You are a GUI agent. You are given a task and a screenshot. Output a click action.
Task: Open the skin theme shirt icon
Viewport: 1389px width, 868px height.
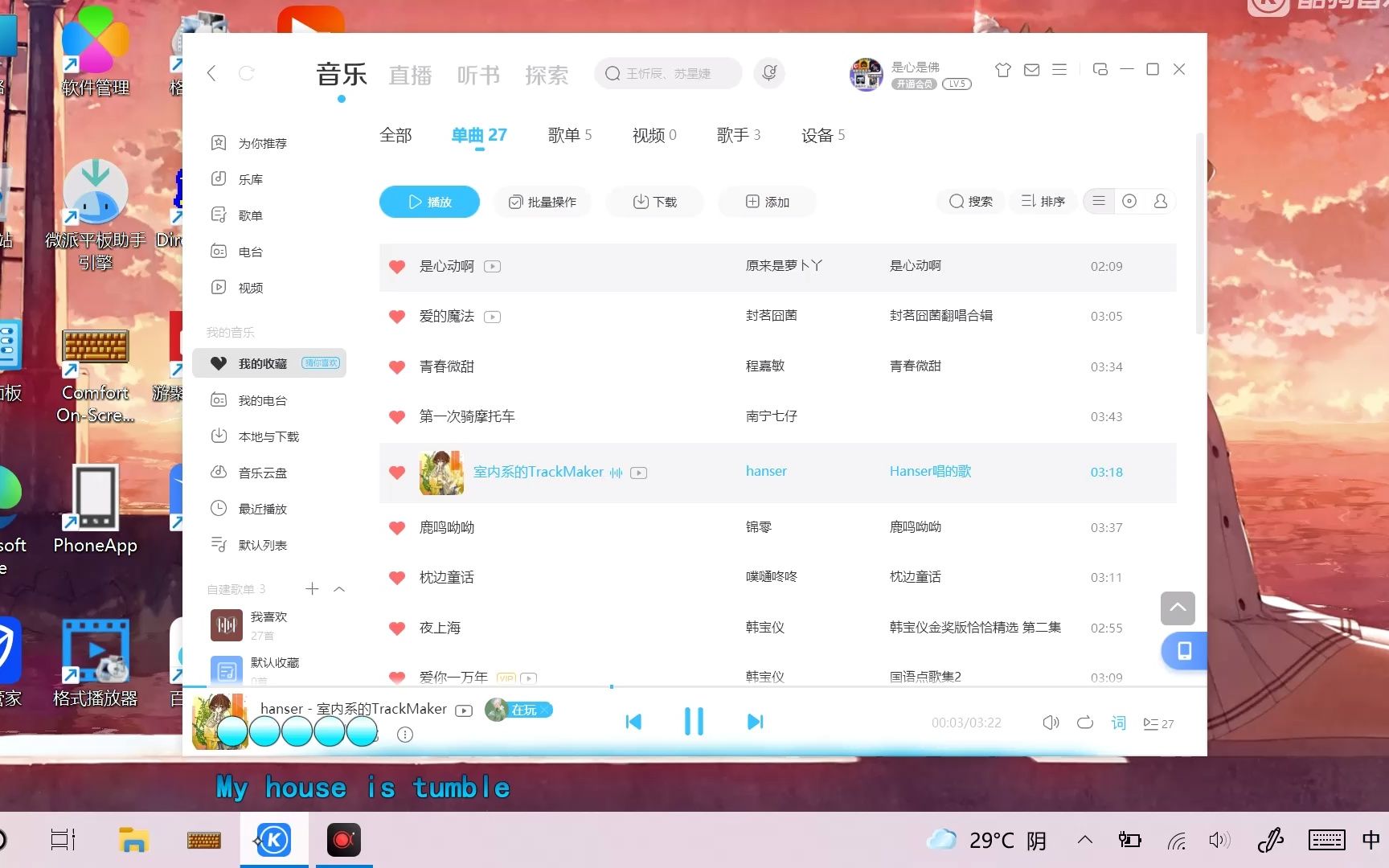(x=1002, y=70)
